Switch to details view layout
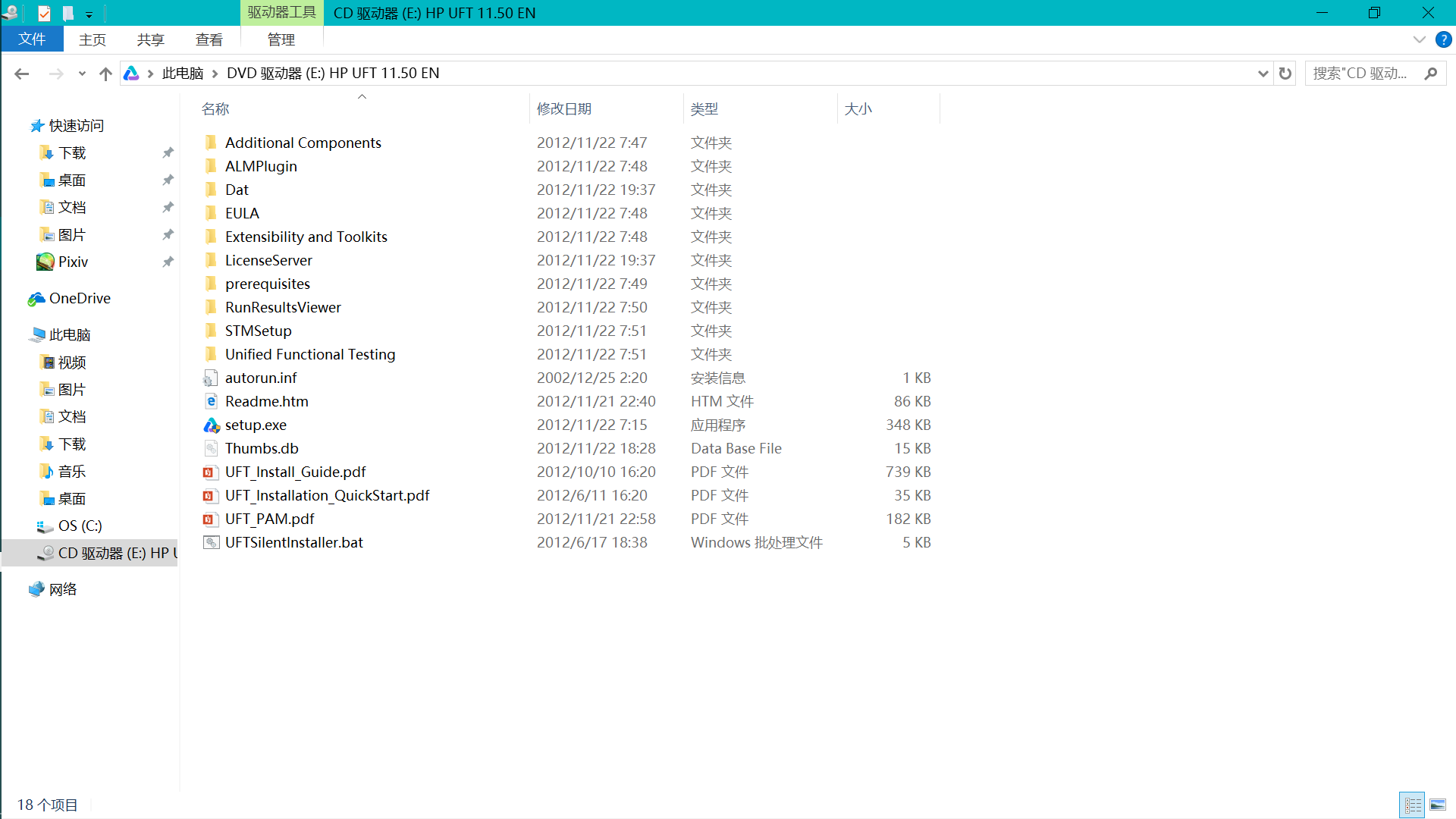1456x819 pixels. pos(1412,805)
